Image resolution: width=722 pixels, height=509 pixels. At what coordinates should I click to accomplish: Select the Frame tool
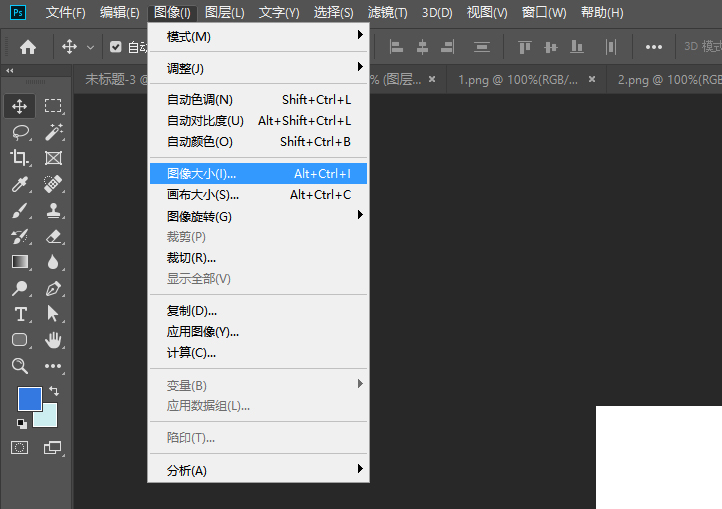(x=53, y=158)
